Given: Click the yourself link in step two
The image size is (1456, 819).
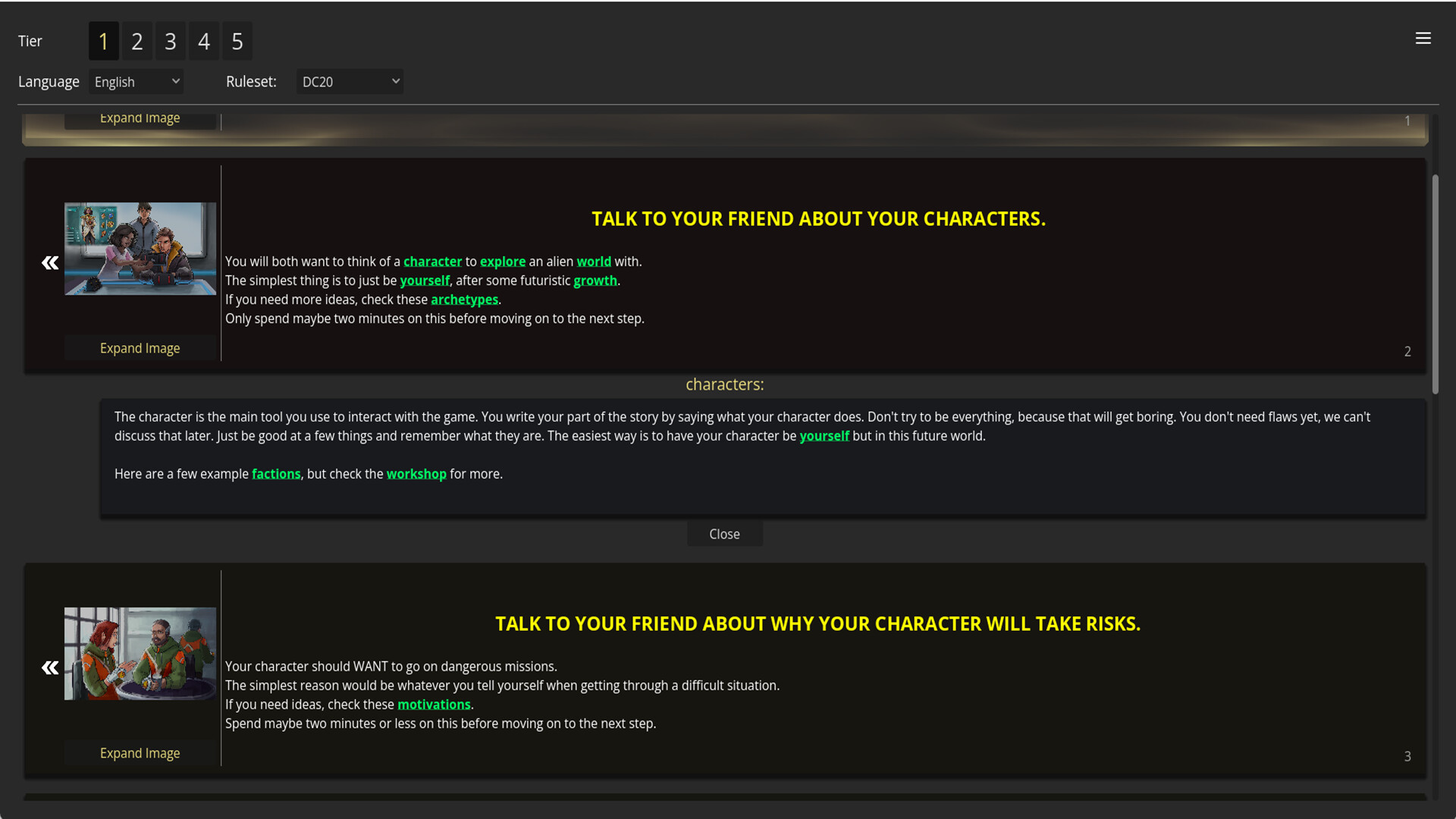Looking at the screenshot, I should (424, 281).
